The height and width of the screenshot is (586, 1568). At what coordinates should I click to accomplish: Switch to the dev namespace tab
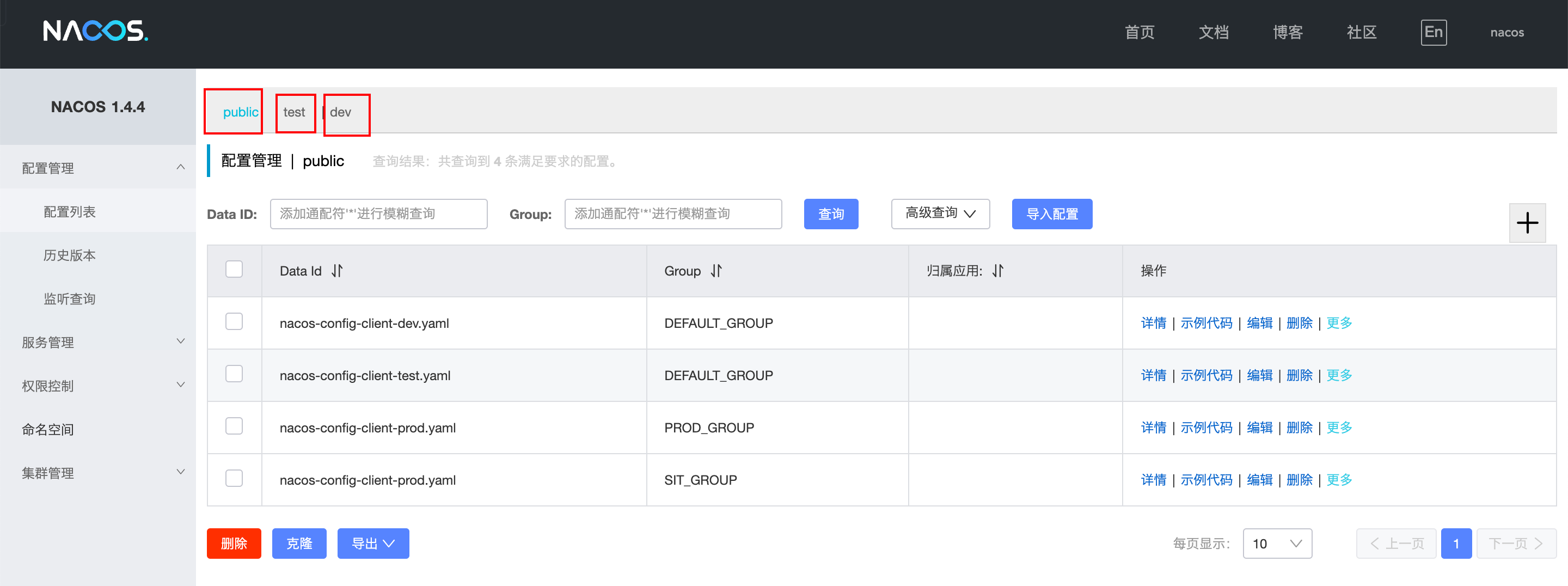click(x=340, y=112)
